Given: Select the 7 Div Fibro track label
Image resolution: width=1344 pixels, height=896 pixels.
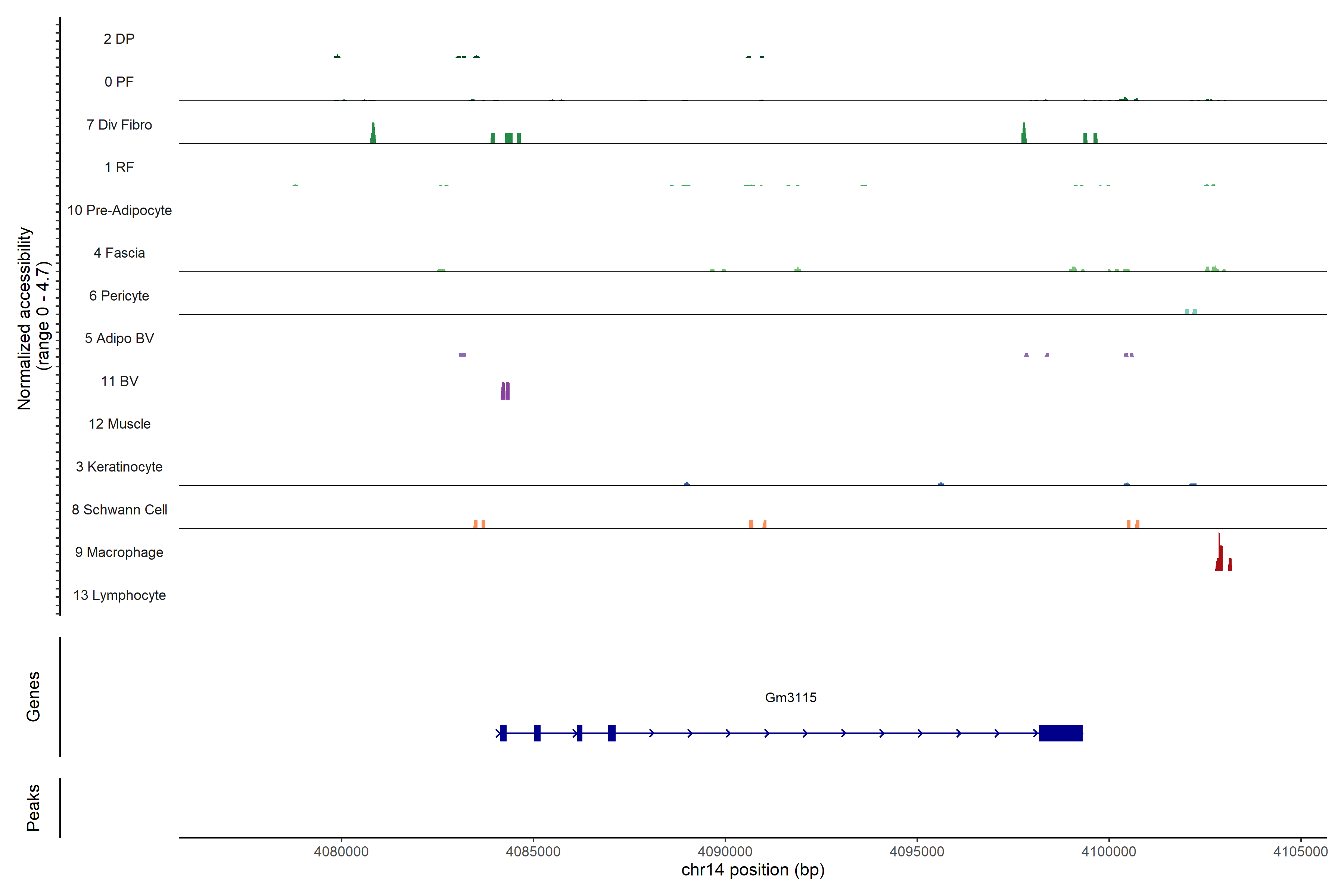Looking at the screenshot, I should [119, 125].
